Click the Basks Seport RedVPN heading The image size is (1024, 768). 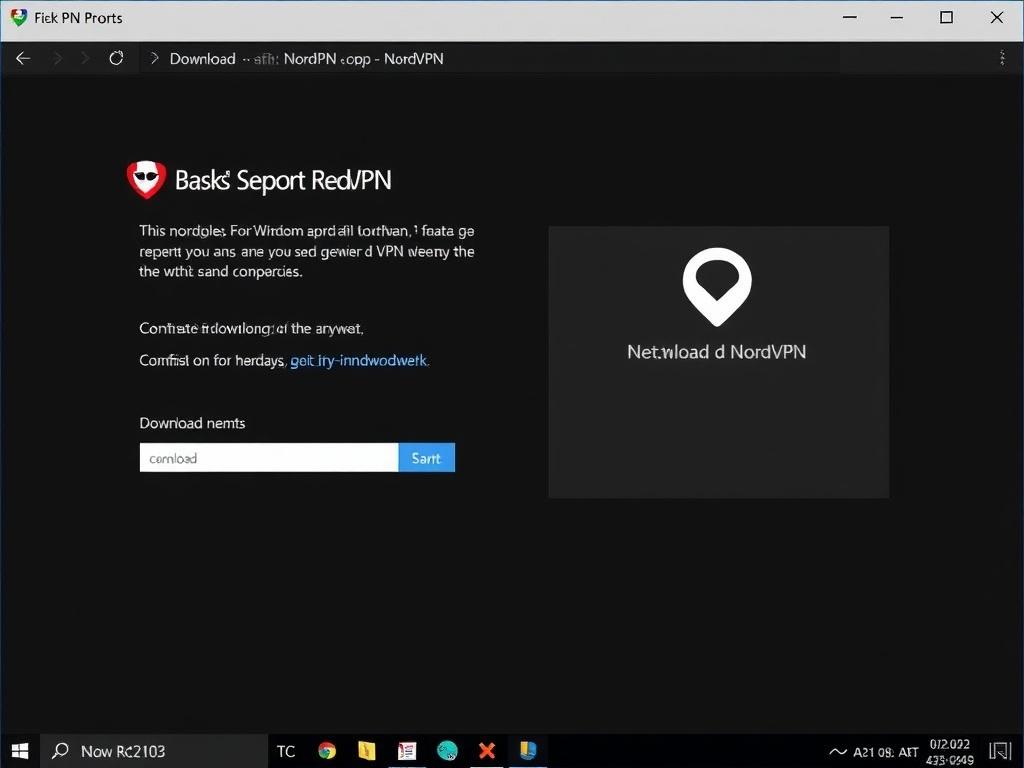283,180
